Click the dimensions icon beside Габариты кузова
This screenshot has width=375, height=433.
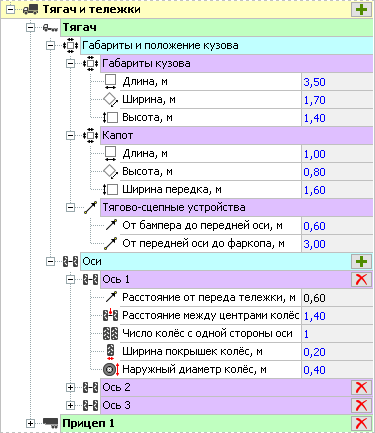tap(90, 63)
